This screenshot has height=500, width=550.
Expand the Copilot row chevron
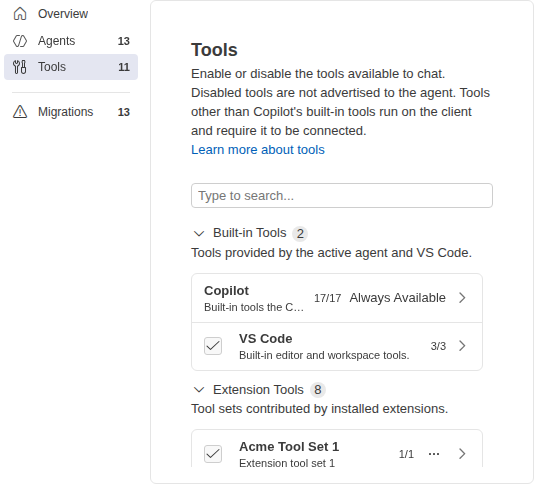462,298
